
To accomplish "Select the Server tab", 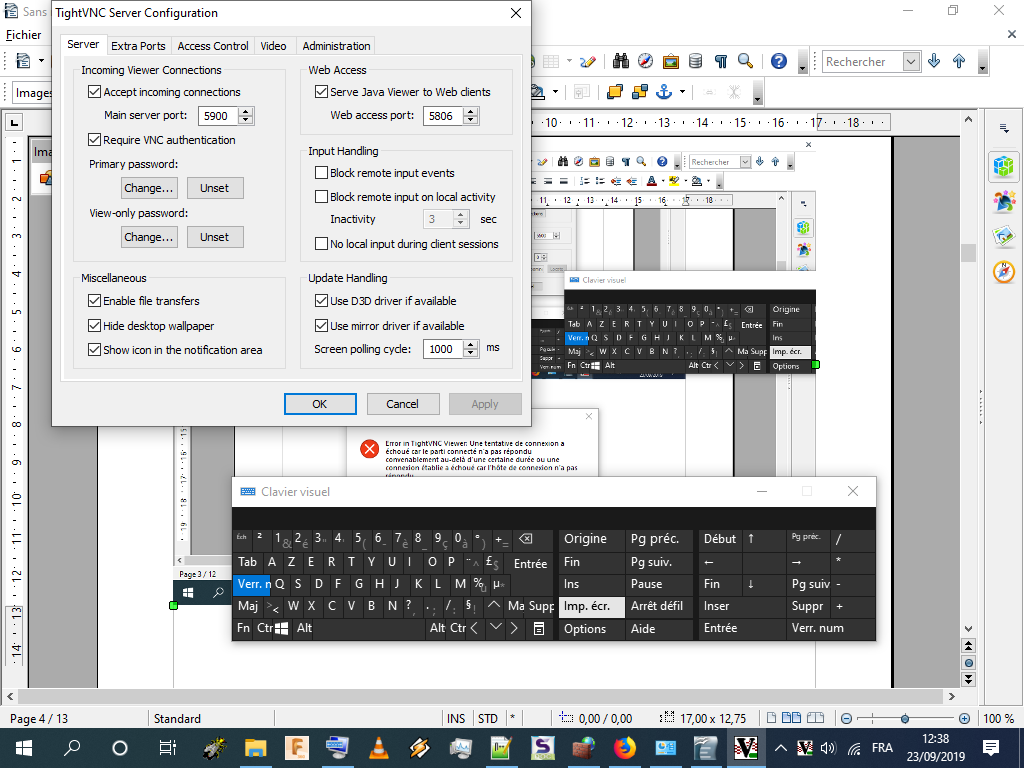I will click(83, 44).
